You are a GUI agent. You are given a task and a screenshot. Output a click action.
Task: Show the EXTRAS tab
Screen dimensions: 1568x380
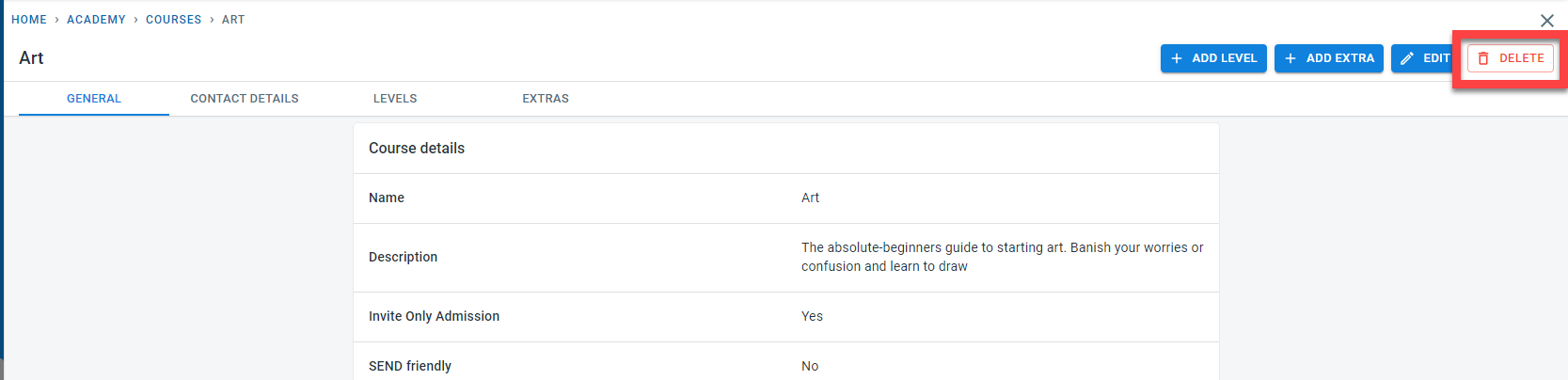(x=546, y=99)
